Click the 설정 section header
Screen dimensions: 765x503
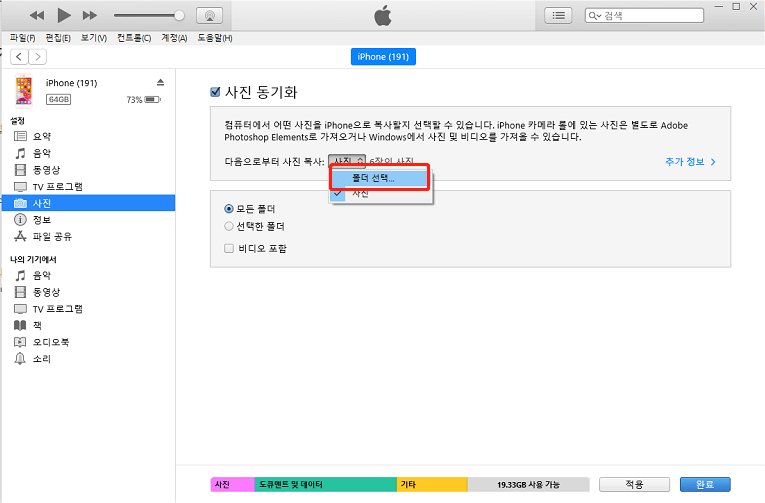pos(18,121)
